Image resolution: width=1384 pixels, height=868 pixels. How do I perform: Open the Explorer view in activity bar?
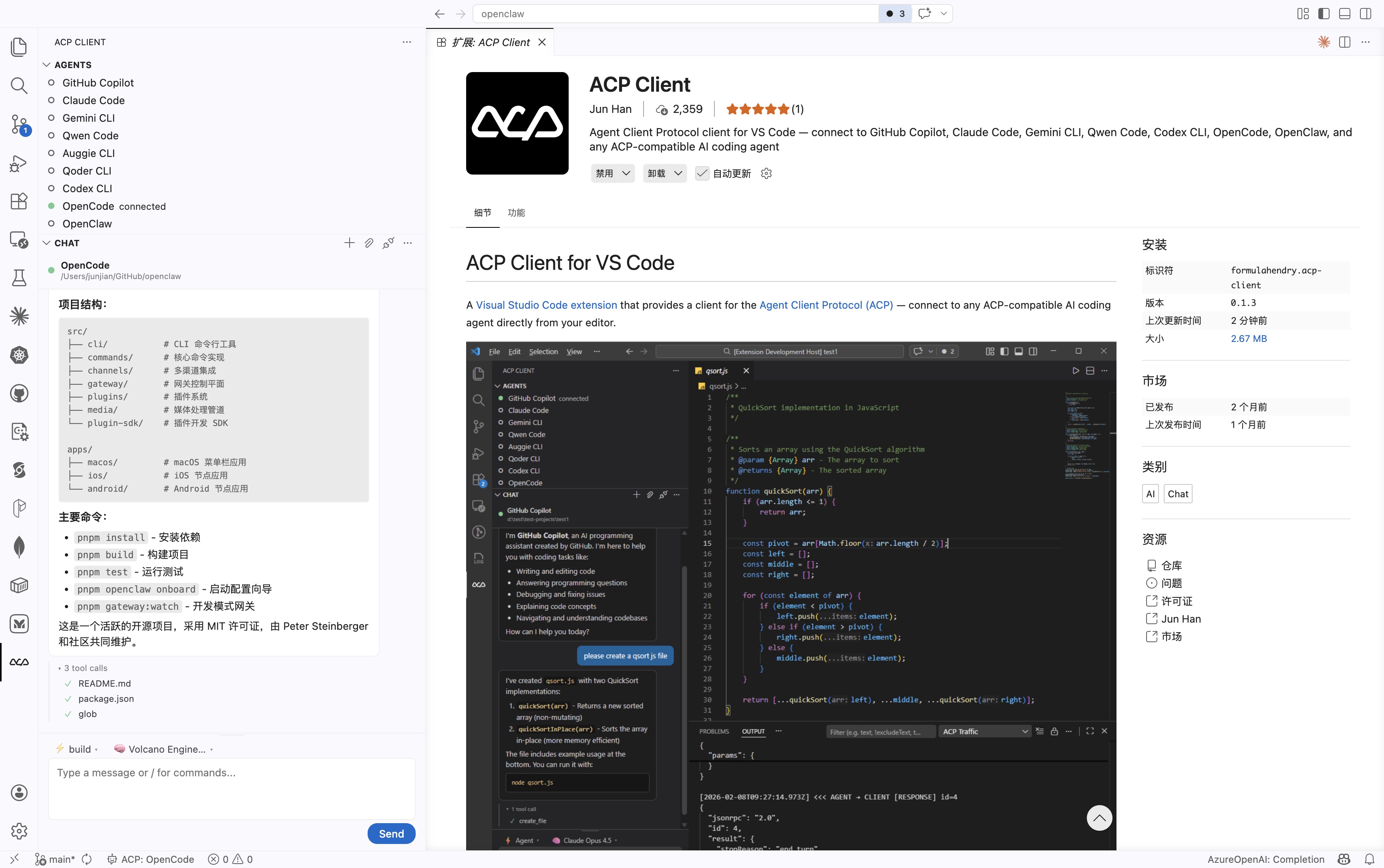click(x=19, y=47)
